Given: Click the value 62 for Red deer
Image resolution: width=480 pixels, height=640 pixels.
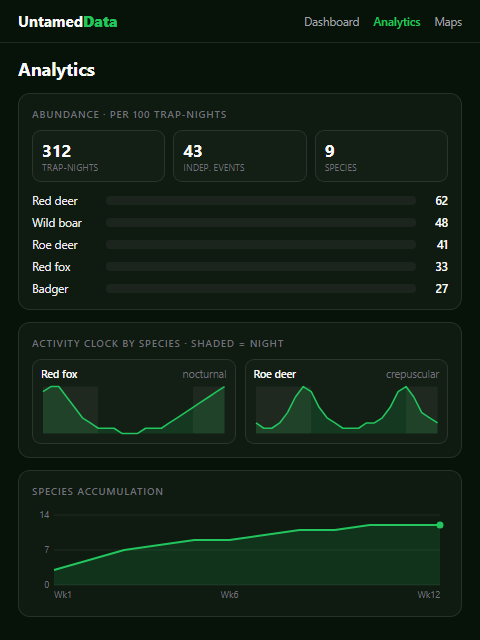Looking at the screenshot, I should (441, 201).
